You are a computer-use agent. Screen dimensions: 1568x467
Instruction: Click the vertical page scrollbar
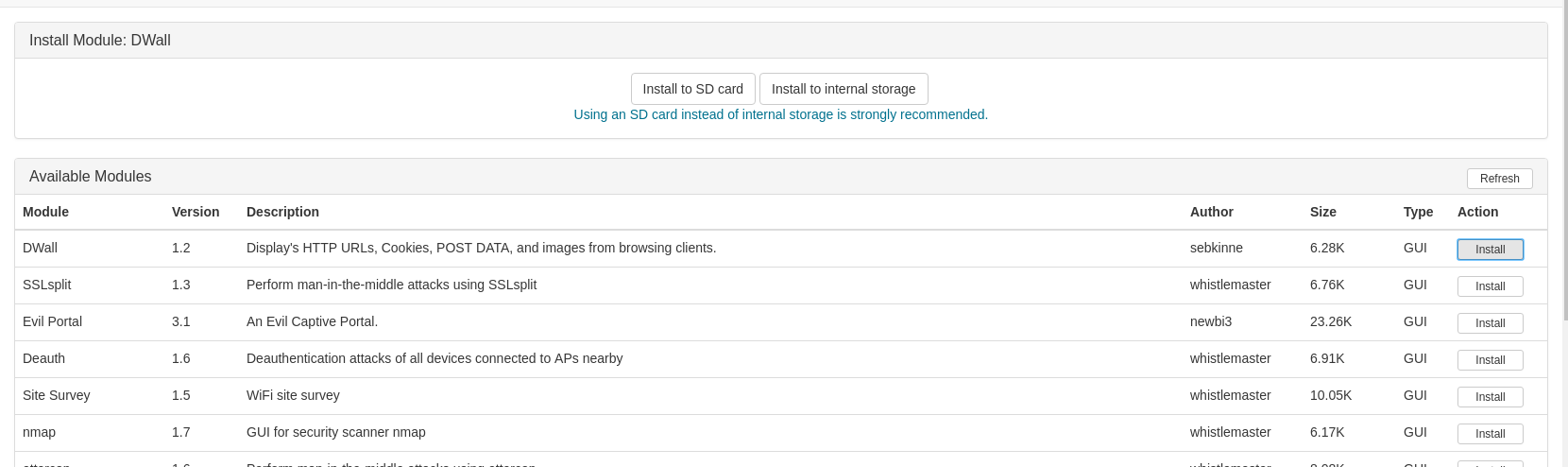1563,161
